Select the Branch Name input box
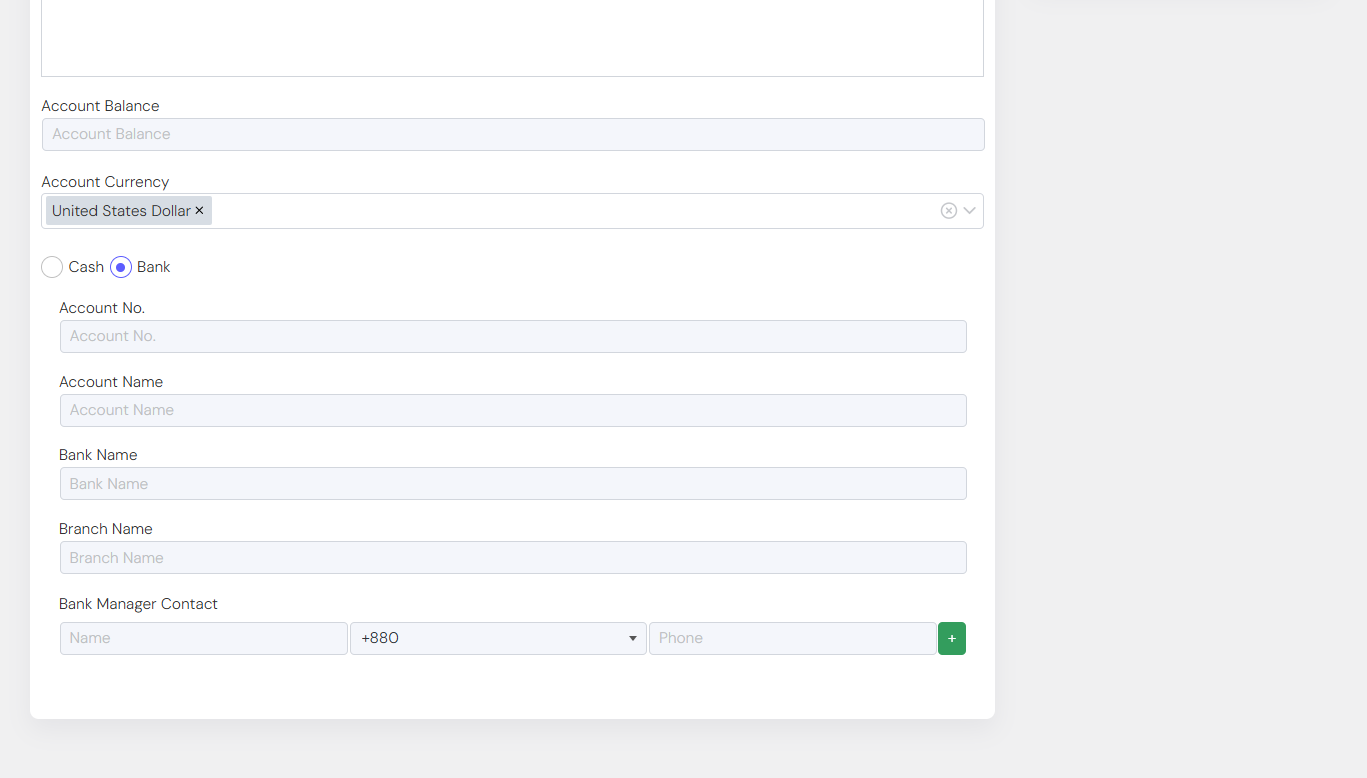This screenshot has height=778, width=1367. pyautogui.click(x=513, y=558)
